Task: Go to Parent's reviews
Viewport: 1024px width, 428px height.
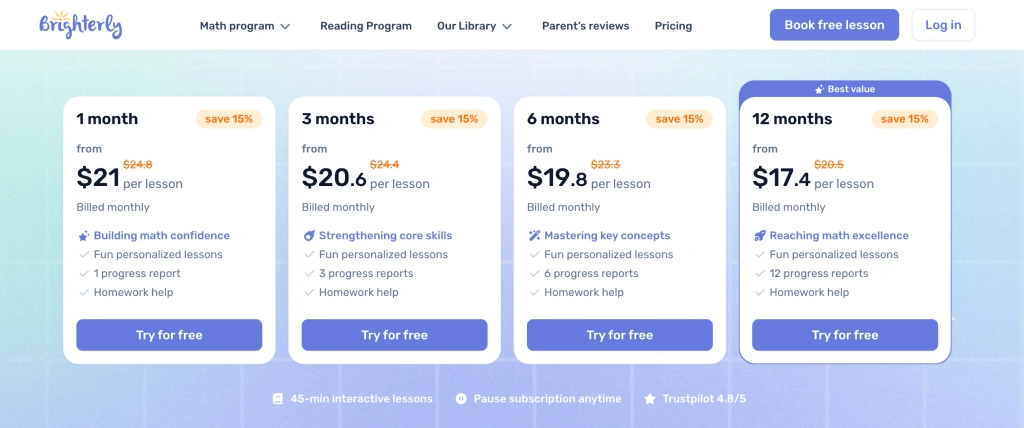Action: (x=586, y=26)
